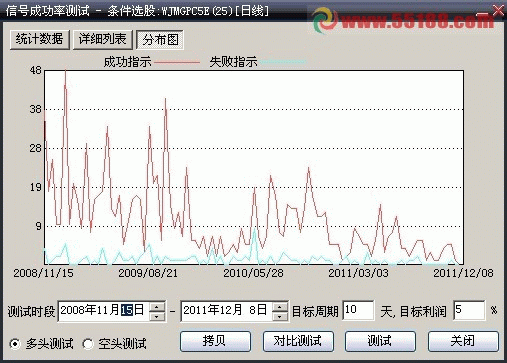Decrease the start date with down arrow
507x363 pixels.
(x=157, y=316)
